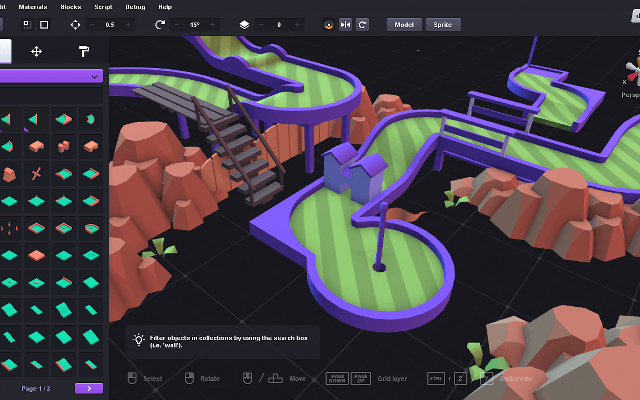Click the rotation snap arrow icon
The width and height of the screenshot is (640, 400).
coord(160,25)
